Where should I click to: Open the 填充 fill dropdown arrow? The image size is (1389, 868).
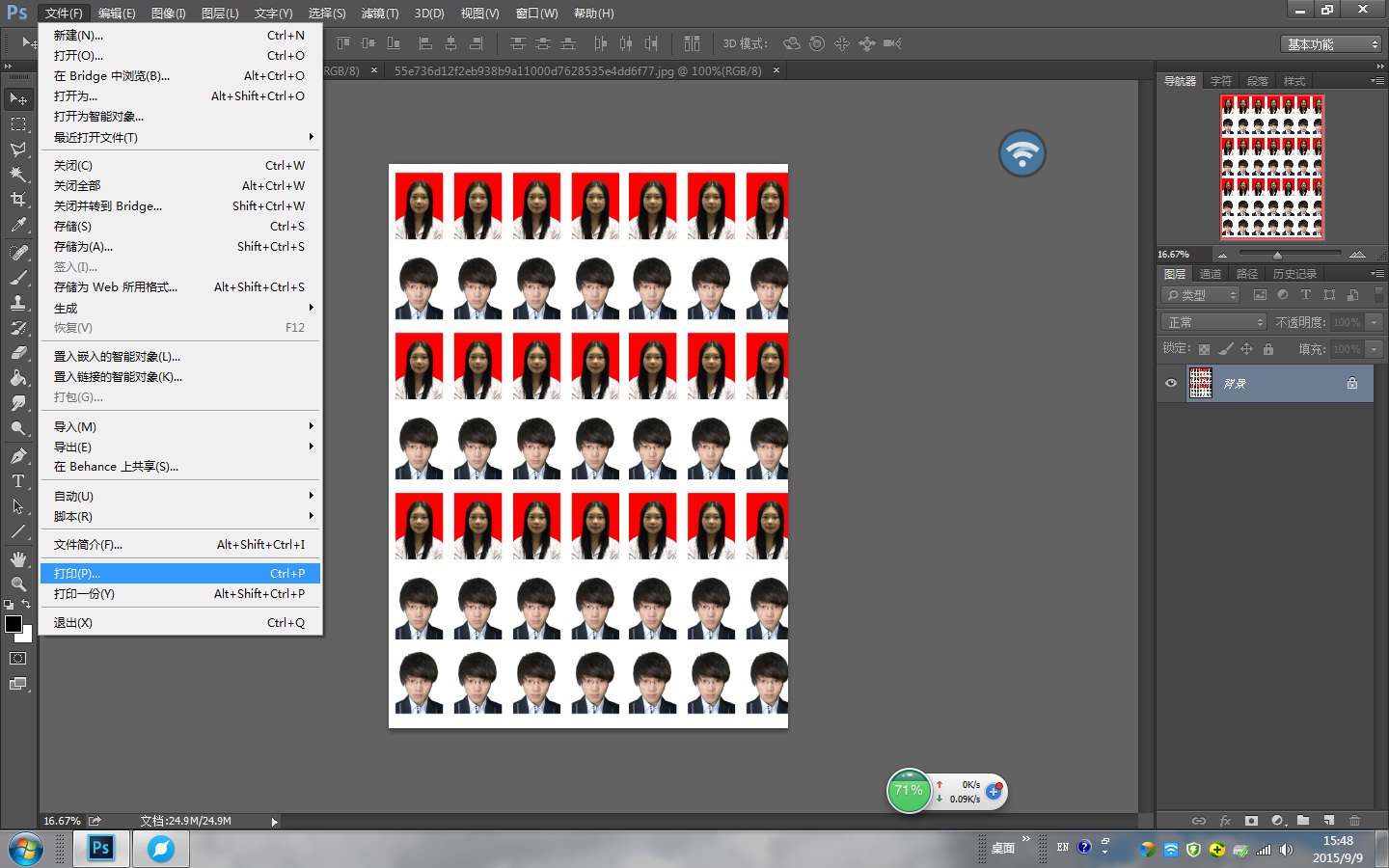click(x=1375, y=349)
